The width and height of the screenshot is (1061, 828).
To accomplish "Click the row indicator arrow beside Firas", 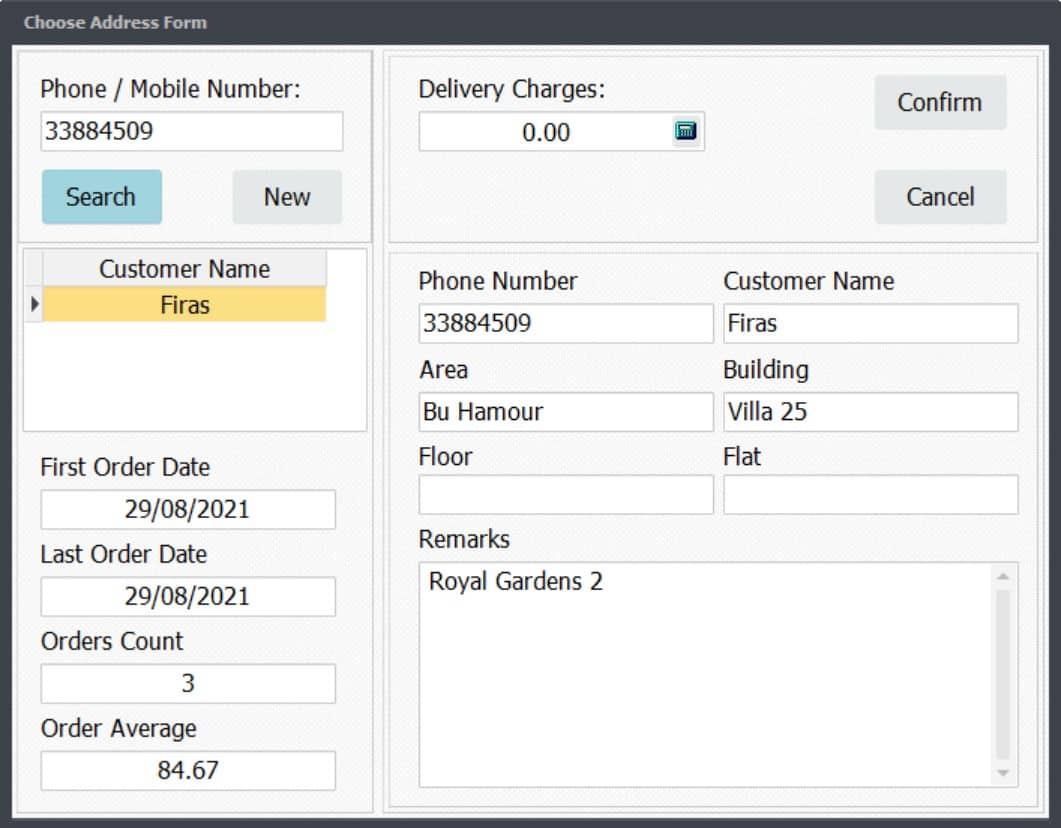I will tap(34, 305).
